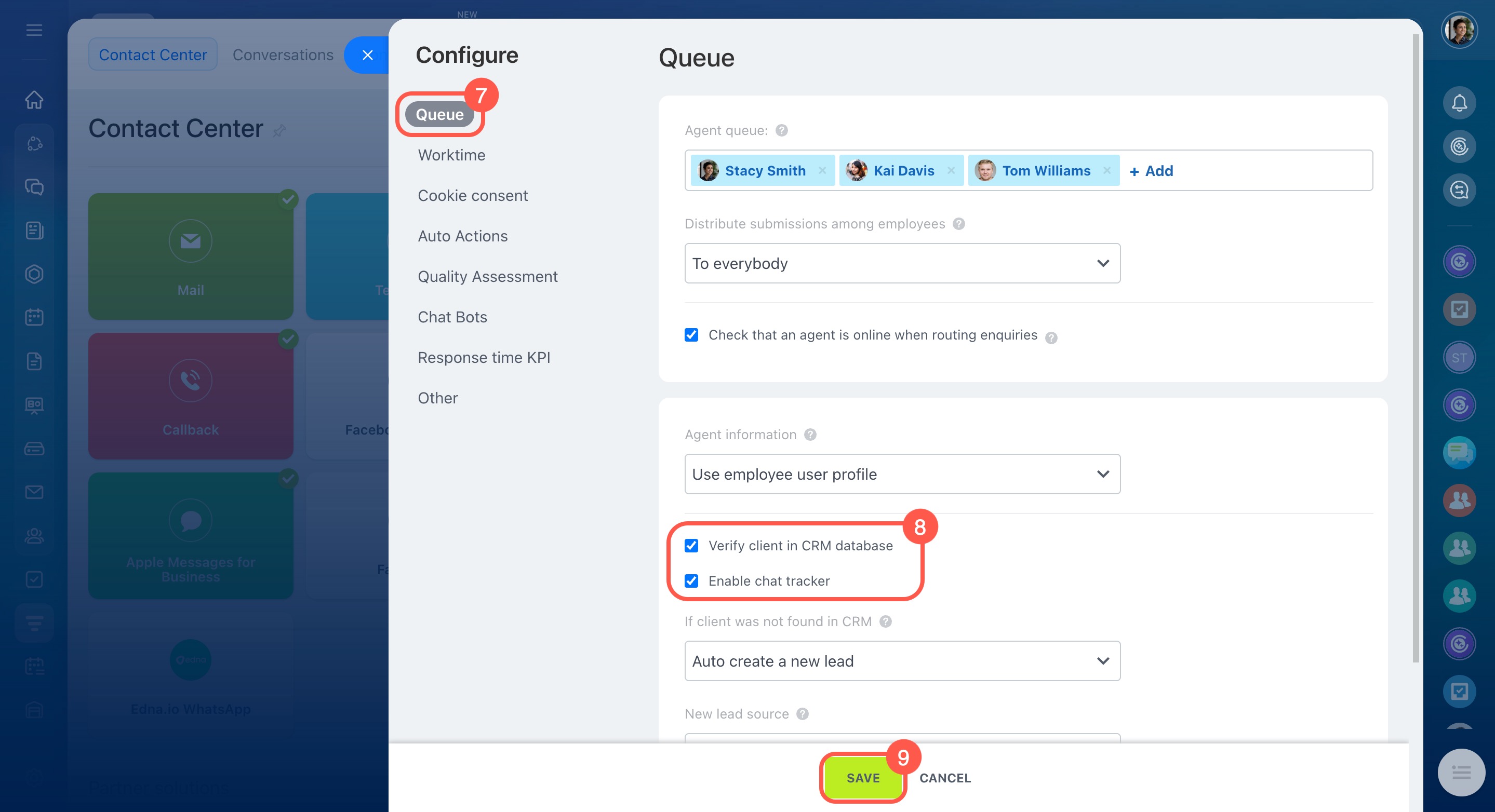This screenshot has width=1495, height=812.
Task: Click the hamburger menu icon
Action: coord(34,30)
